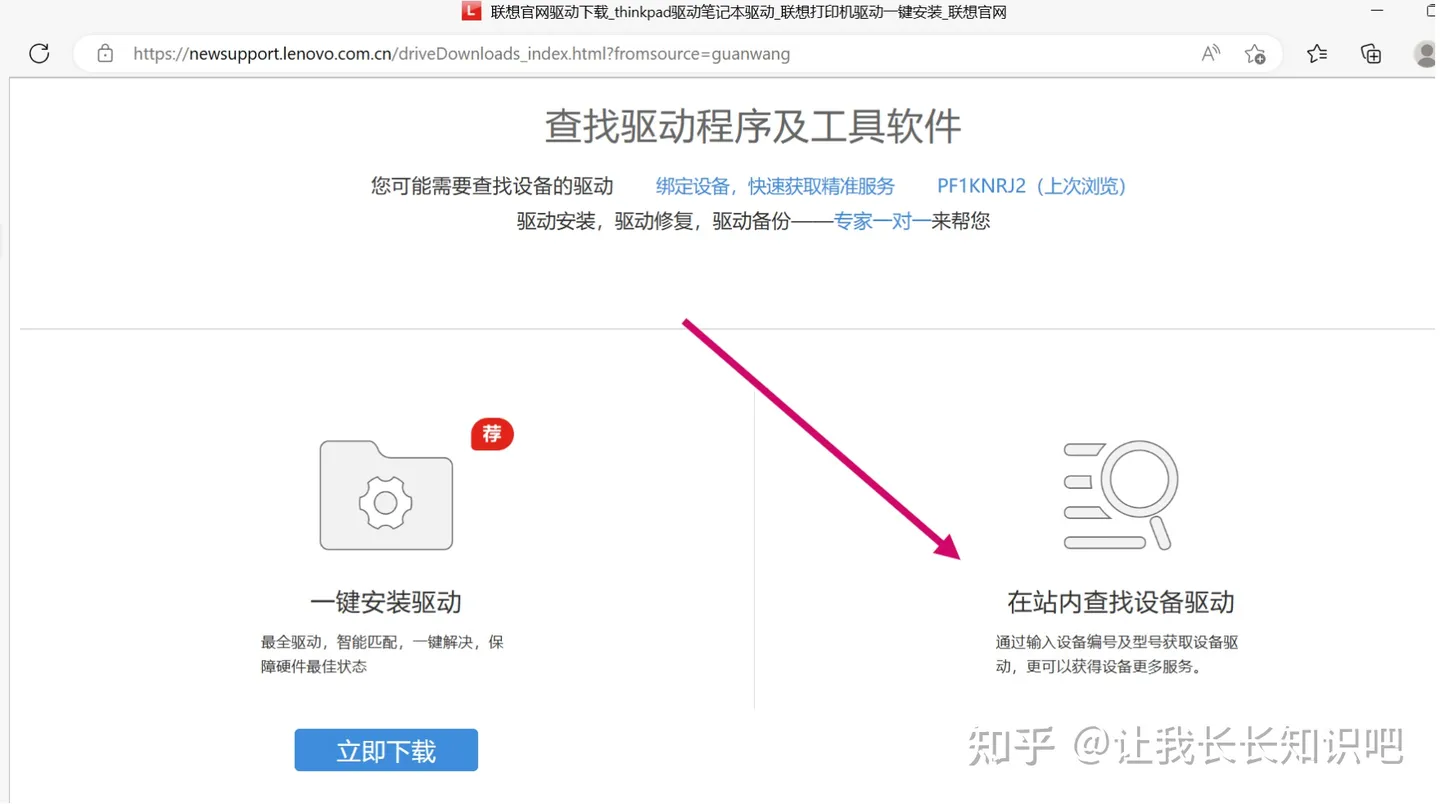This screenshot has height=804, width=1440.
Task: Click 一键安装驱动 heading
Action: (x=386, y=602)
